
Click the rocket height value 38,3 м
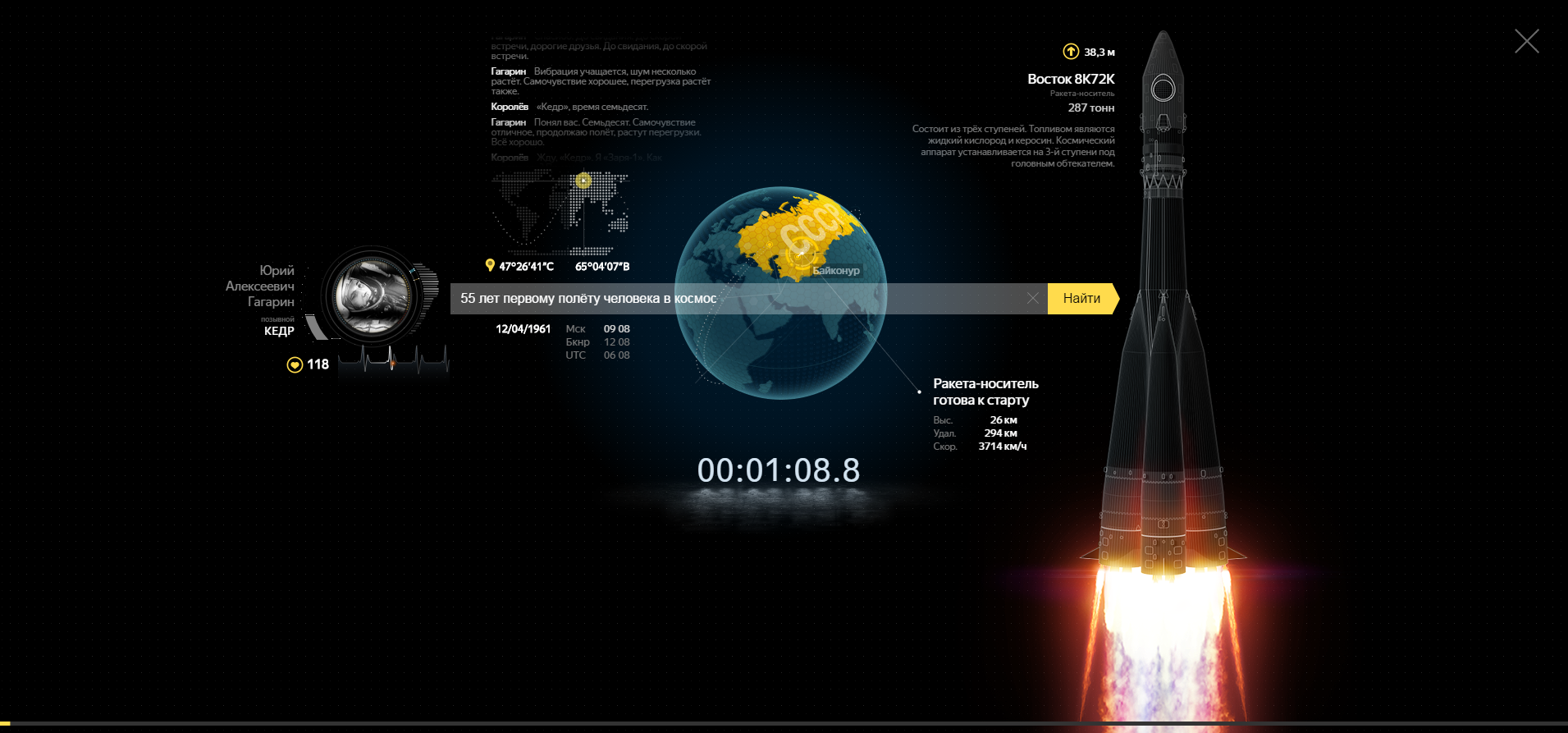[1099, 53]
